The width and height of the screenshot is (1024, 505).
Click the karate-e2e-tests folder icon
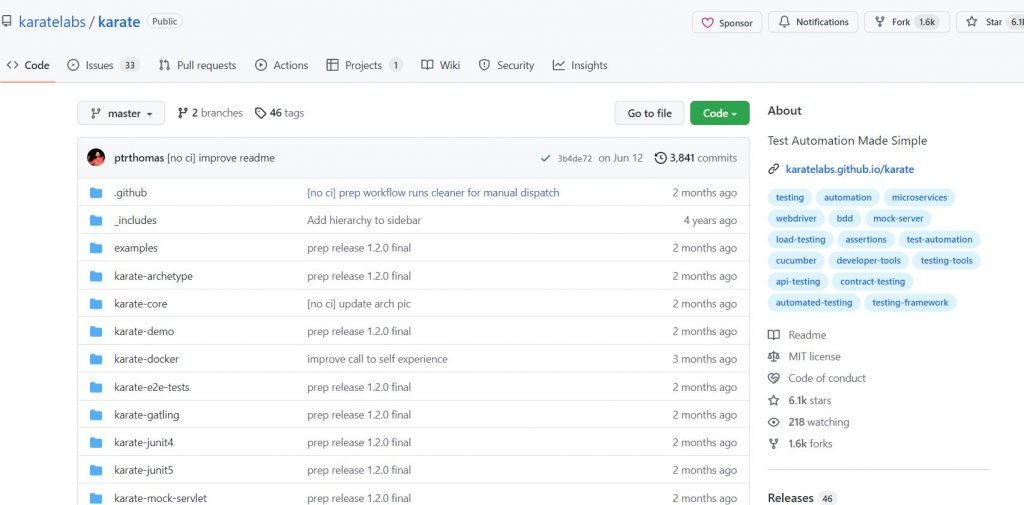pos(96,387)
